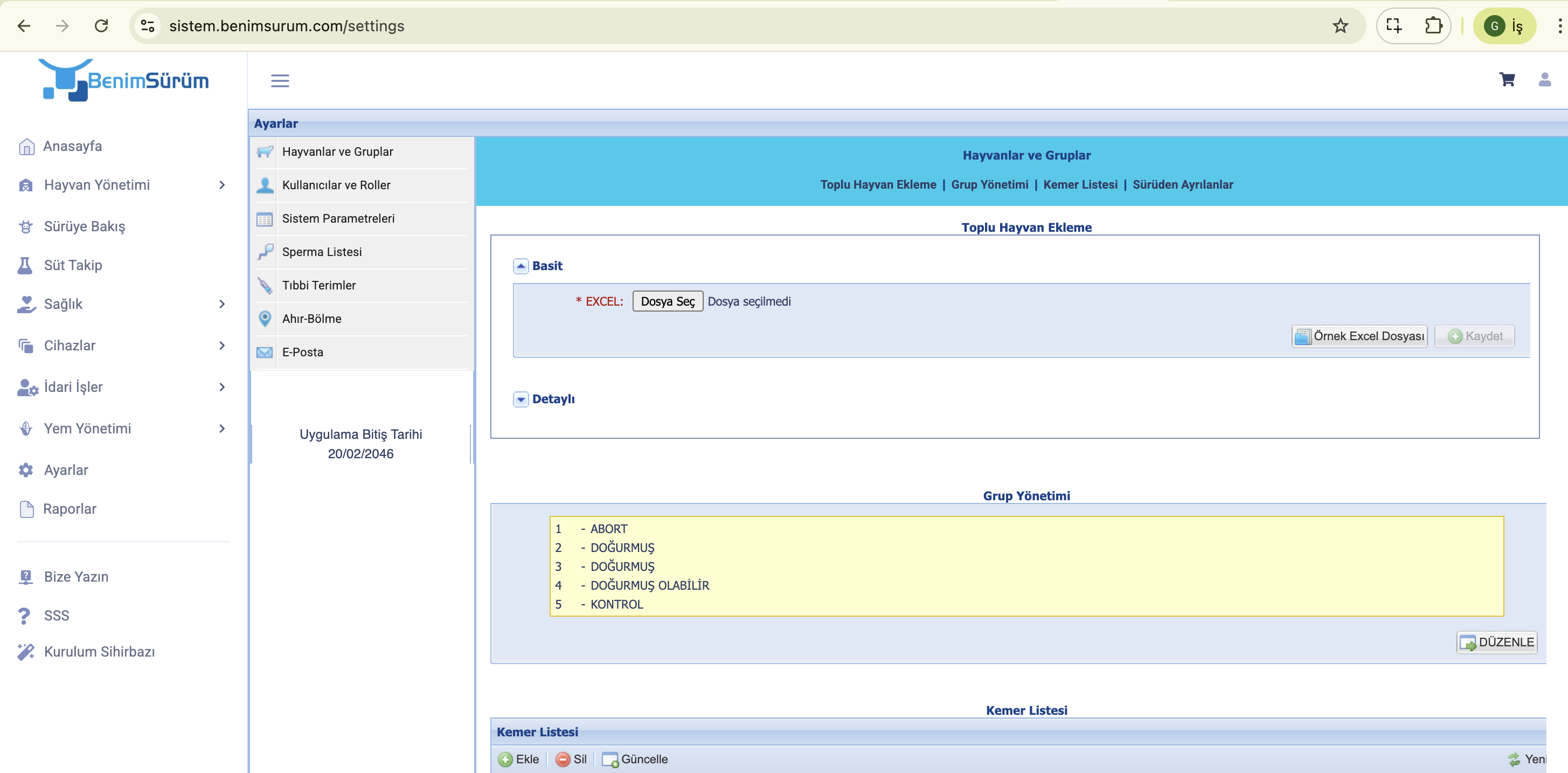The image size is (1568, 773).
Task: Toggle the hamburger sidebar menu
Action: pyautogui.click(x=280, y=80)
